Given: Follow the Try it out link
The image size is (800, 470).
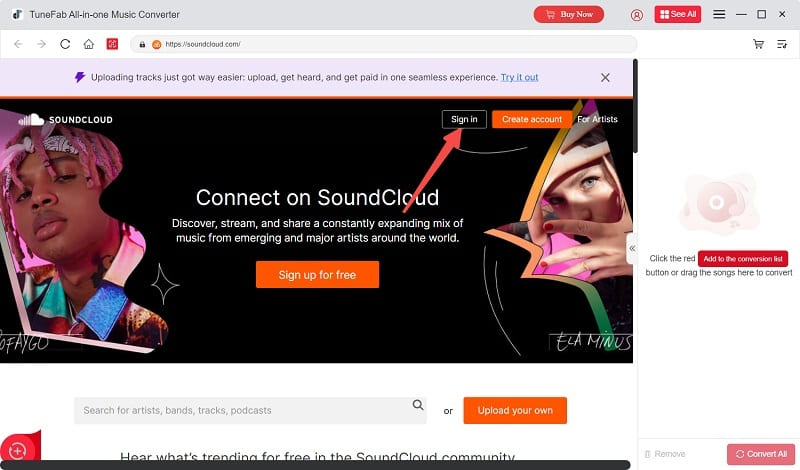Looking at the screenshot, I should tap(519, 77).
